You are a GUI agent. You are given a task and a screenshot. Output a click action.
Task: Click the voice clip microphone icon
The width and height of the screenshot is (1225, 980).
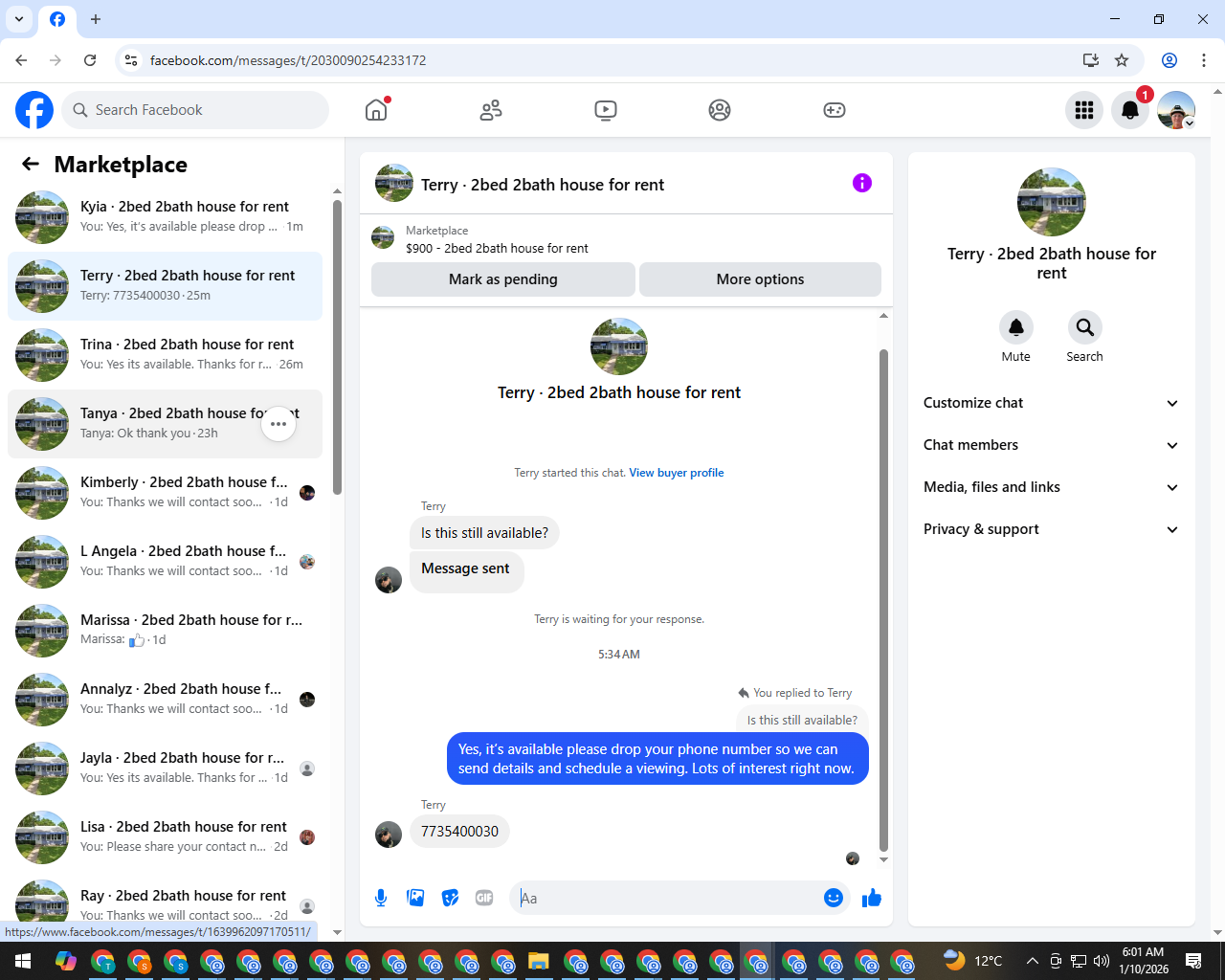click(381, 898)
